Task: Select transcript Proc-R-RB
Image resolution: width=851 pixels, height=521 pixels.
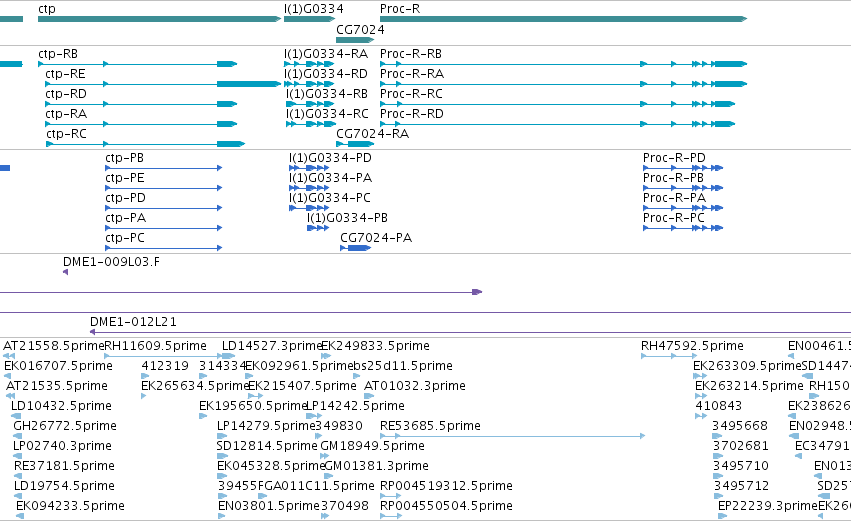Action: [x=411, y=54]
